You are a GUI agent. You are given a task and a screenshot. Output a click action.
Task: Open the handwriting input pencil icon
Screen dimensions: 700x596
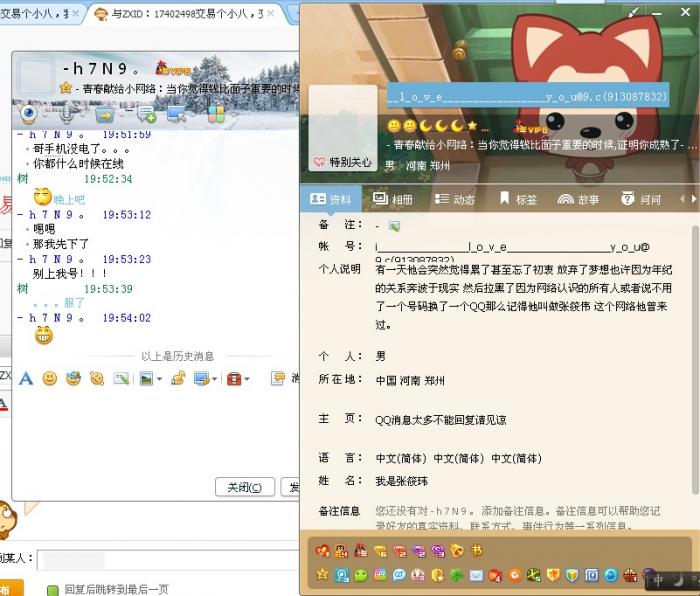pyautogui.click(x=121, y=379)
